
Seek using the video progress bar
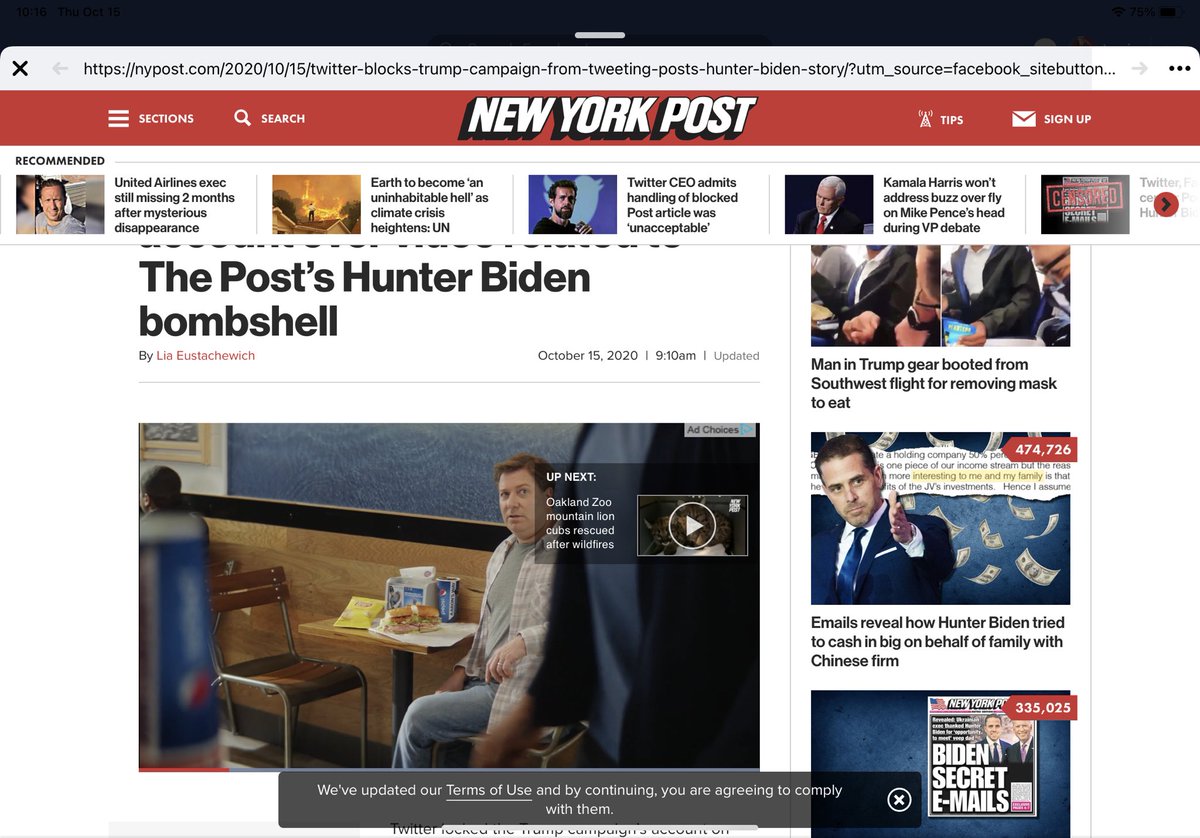[x=449, y=770]
